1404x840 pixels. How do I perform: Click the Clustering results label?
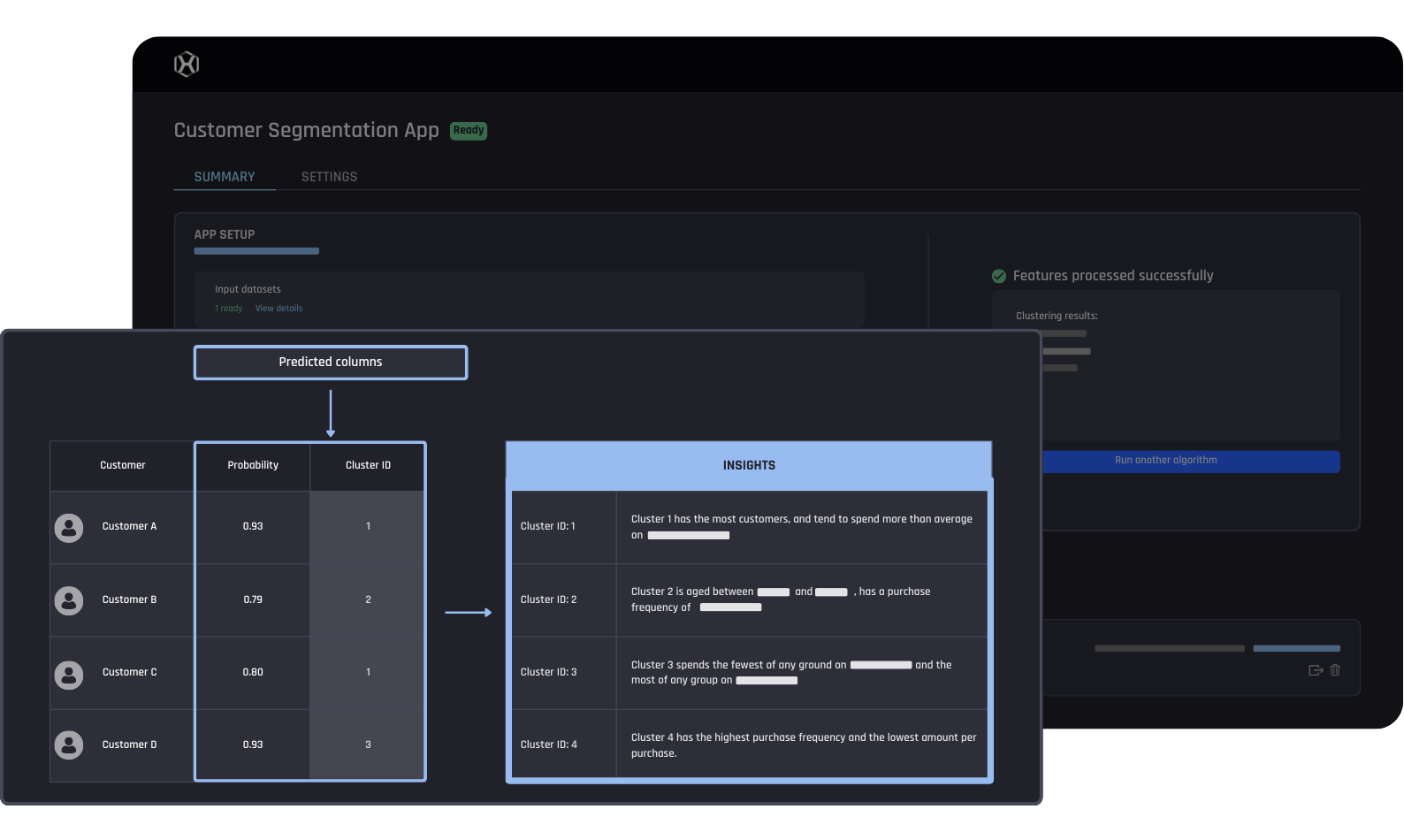(x=1057, y=316)
